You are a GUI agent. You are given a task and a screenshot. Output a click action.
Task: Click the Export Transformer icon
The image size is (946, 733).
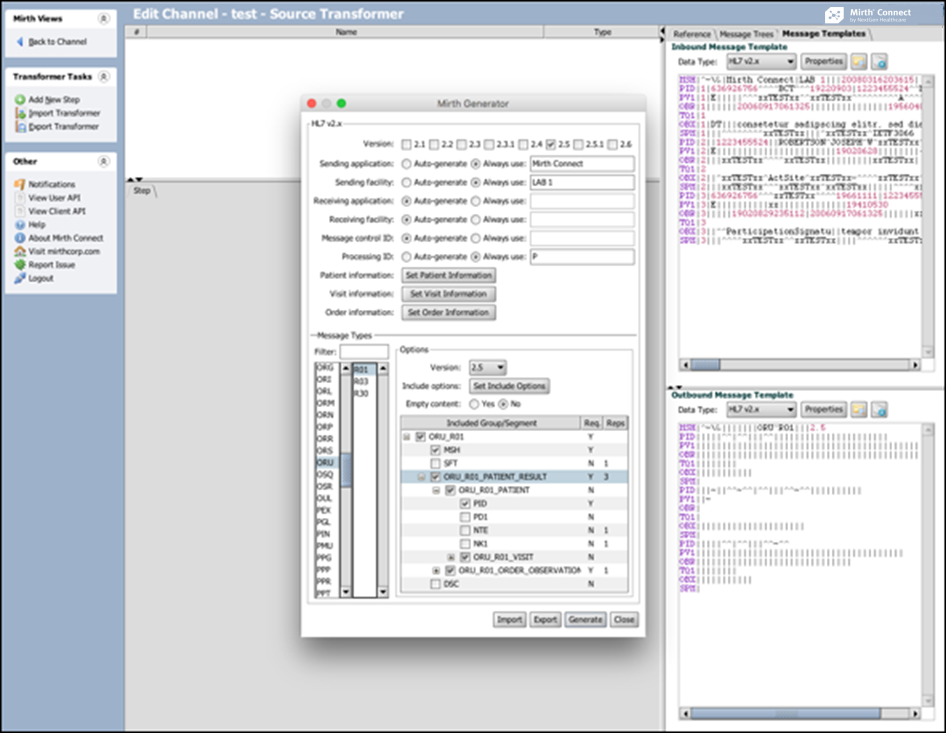(20, 127)
